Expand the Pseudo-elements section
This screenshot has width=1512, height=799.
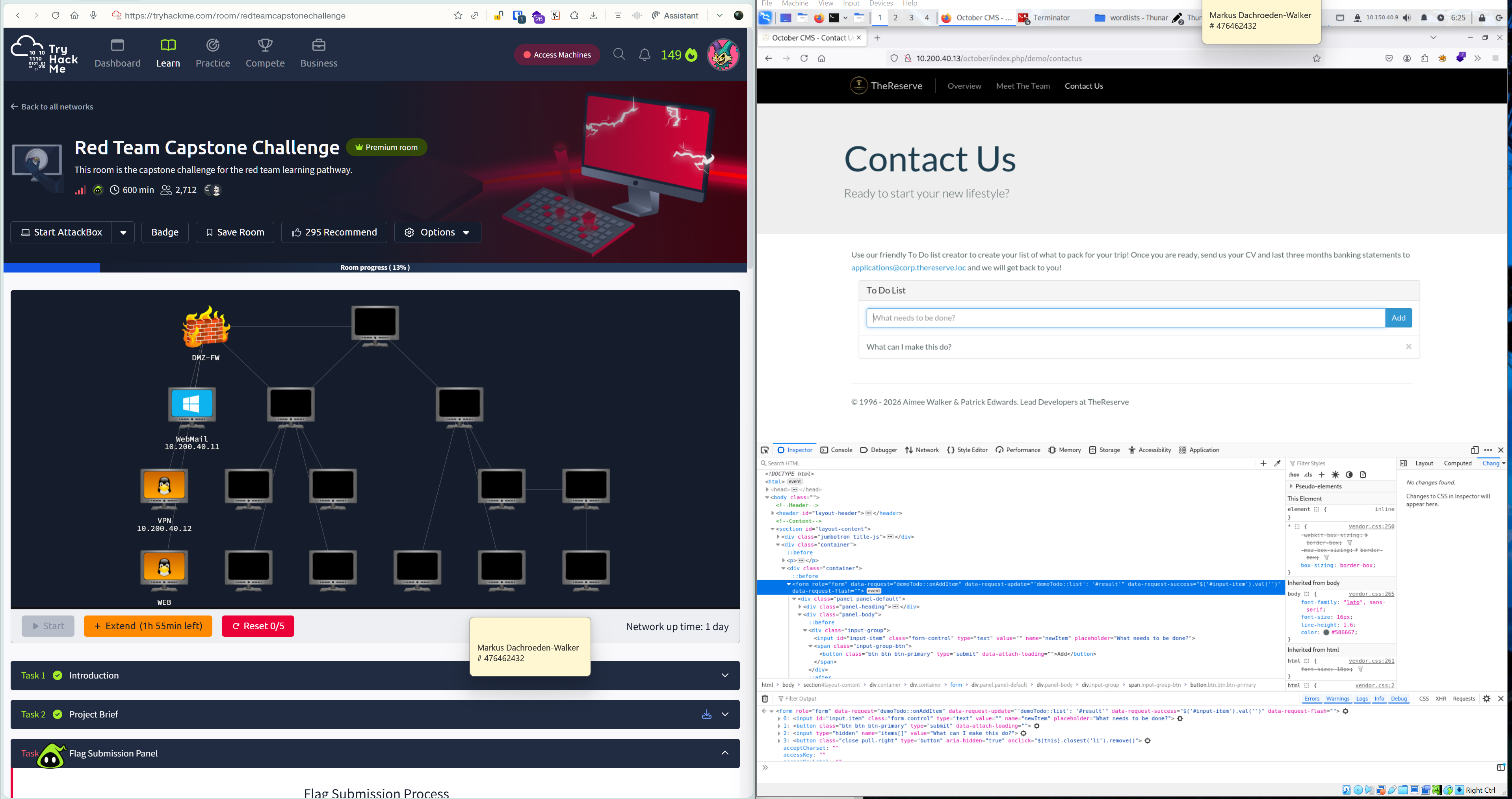(x=1291, y=486)
